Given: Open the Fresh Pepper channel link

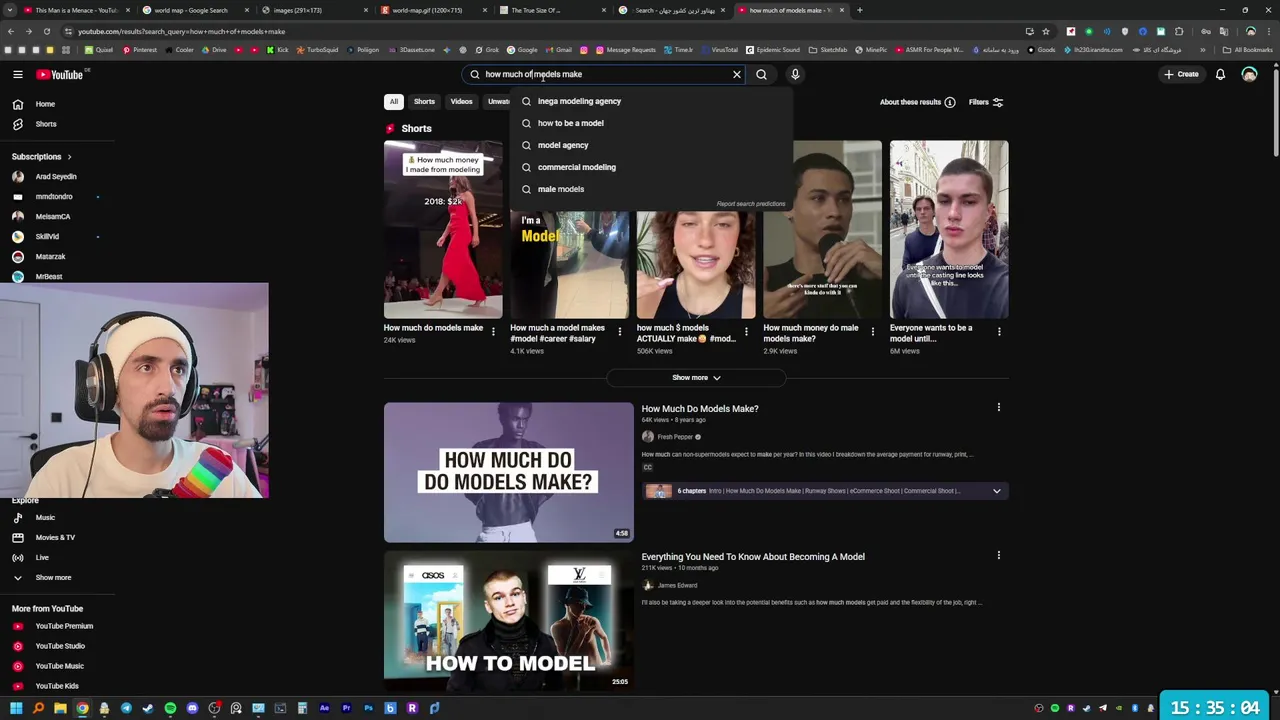Looking at the screenshot, I should click(675, 437).
